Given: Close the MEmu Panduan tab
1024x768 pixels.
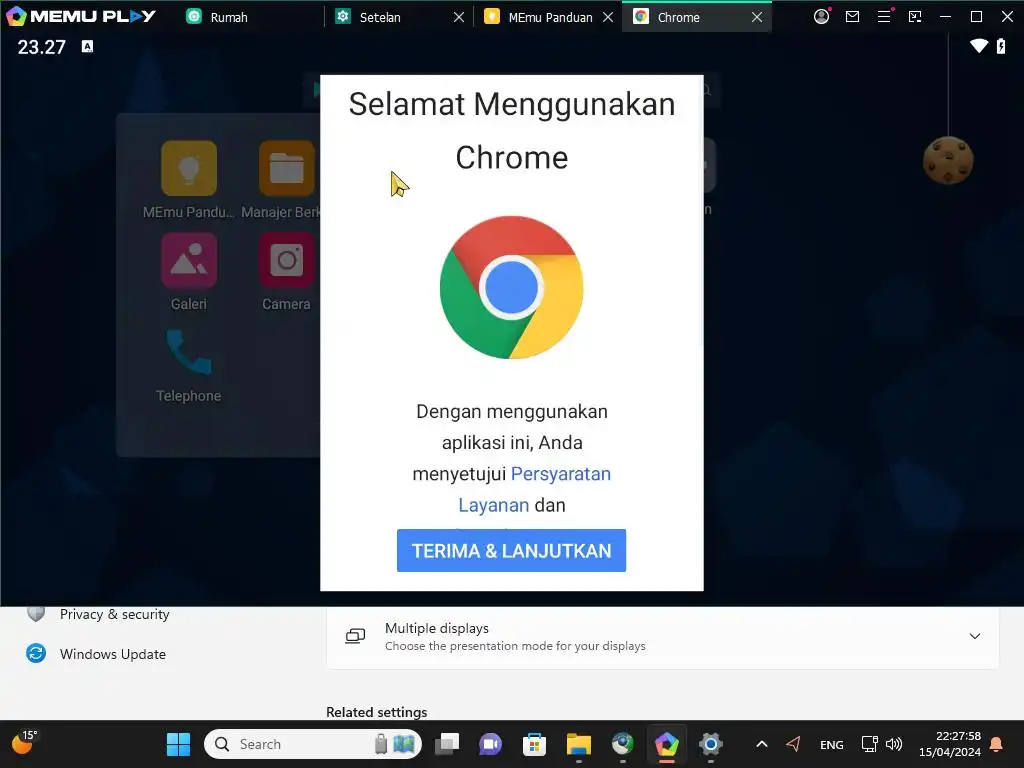Looking at the screenshot, I should [x=608, y=17].
